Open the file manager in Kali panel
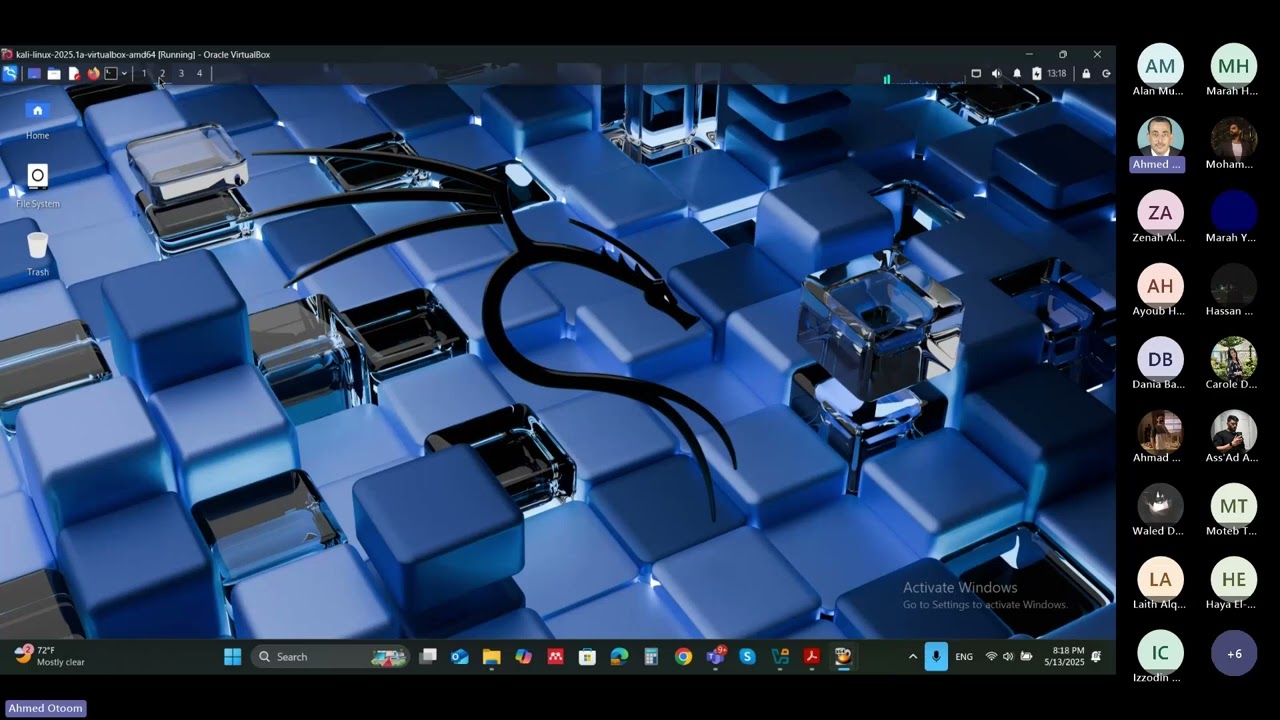This screenshot has height=720, width=1280. 54,73
